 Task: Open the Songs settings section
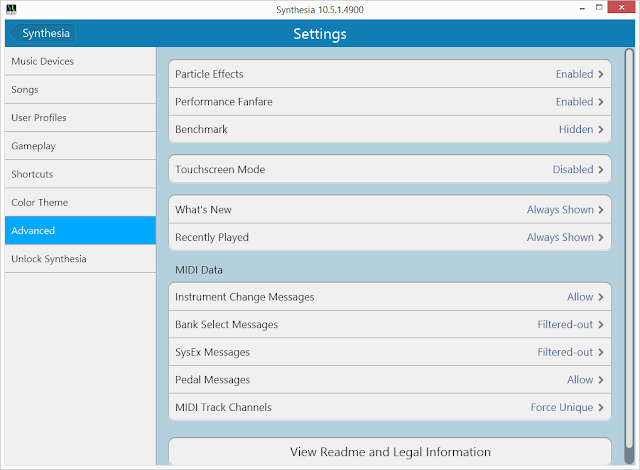(x=80, y=89)
